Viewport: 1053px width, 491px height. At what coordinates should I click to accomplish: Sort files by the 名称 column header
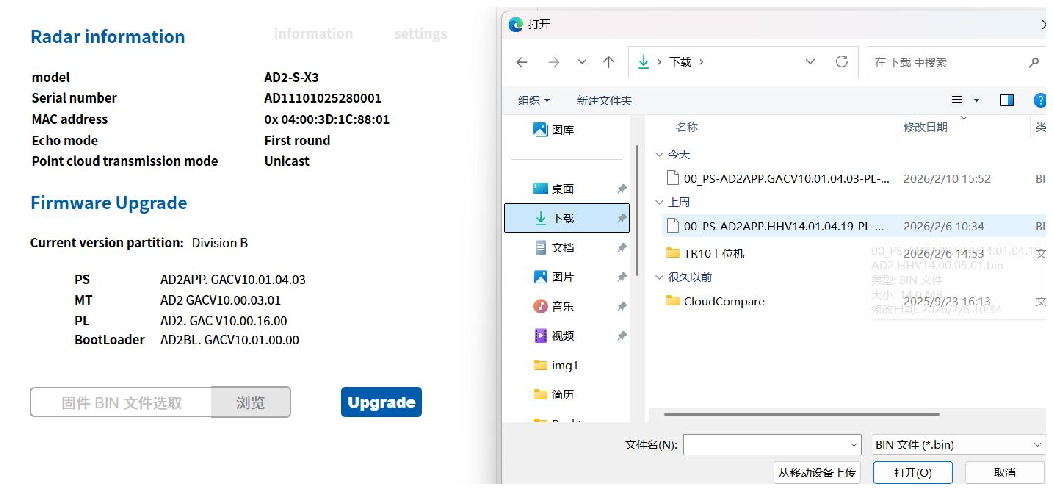tap(687, 126)
